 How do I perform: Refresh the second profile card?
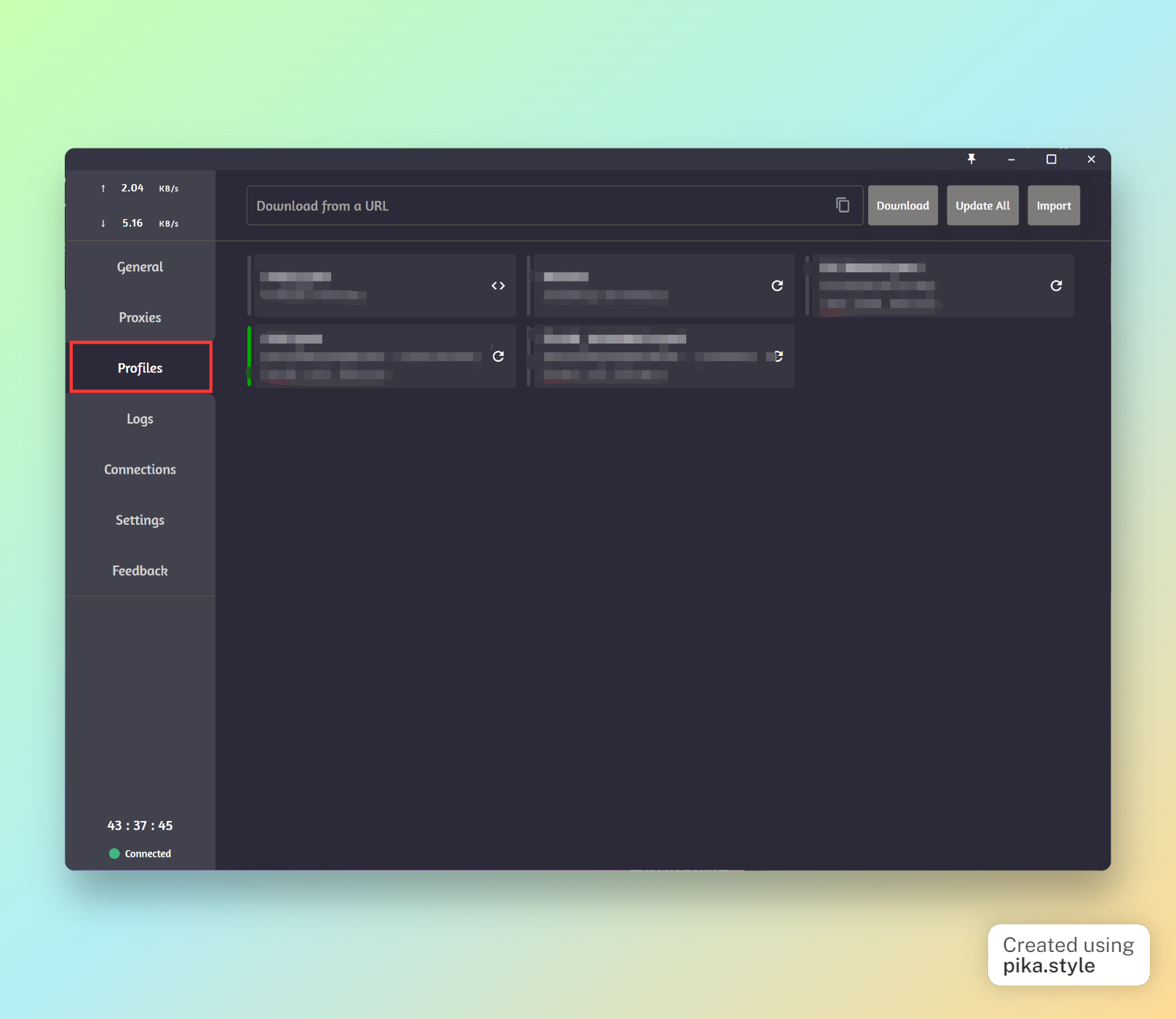pos(777,285)
